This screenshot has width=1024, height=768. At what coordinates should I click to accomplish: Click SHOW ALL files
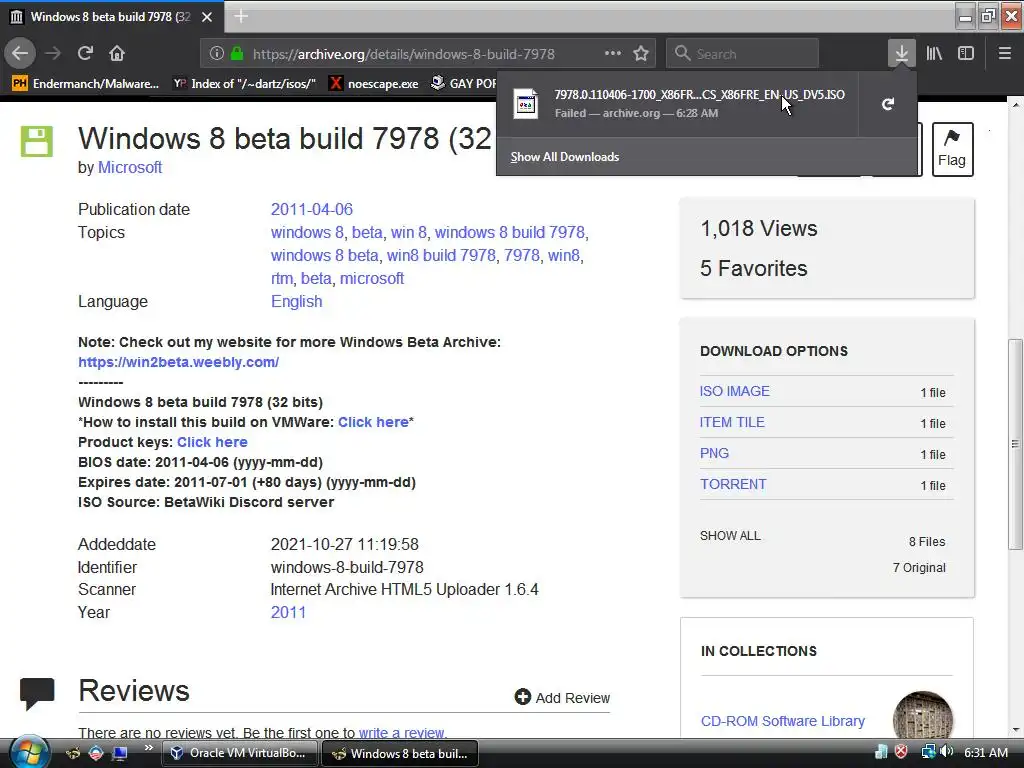pyautogui.click(x=730, y=536)
